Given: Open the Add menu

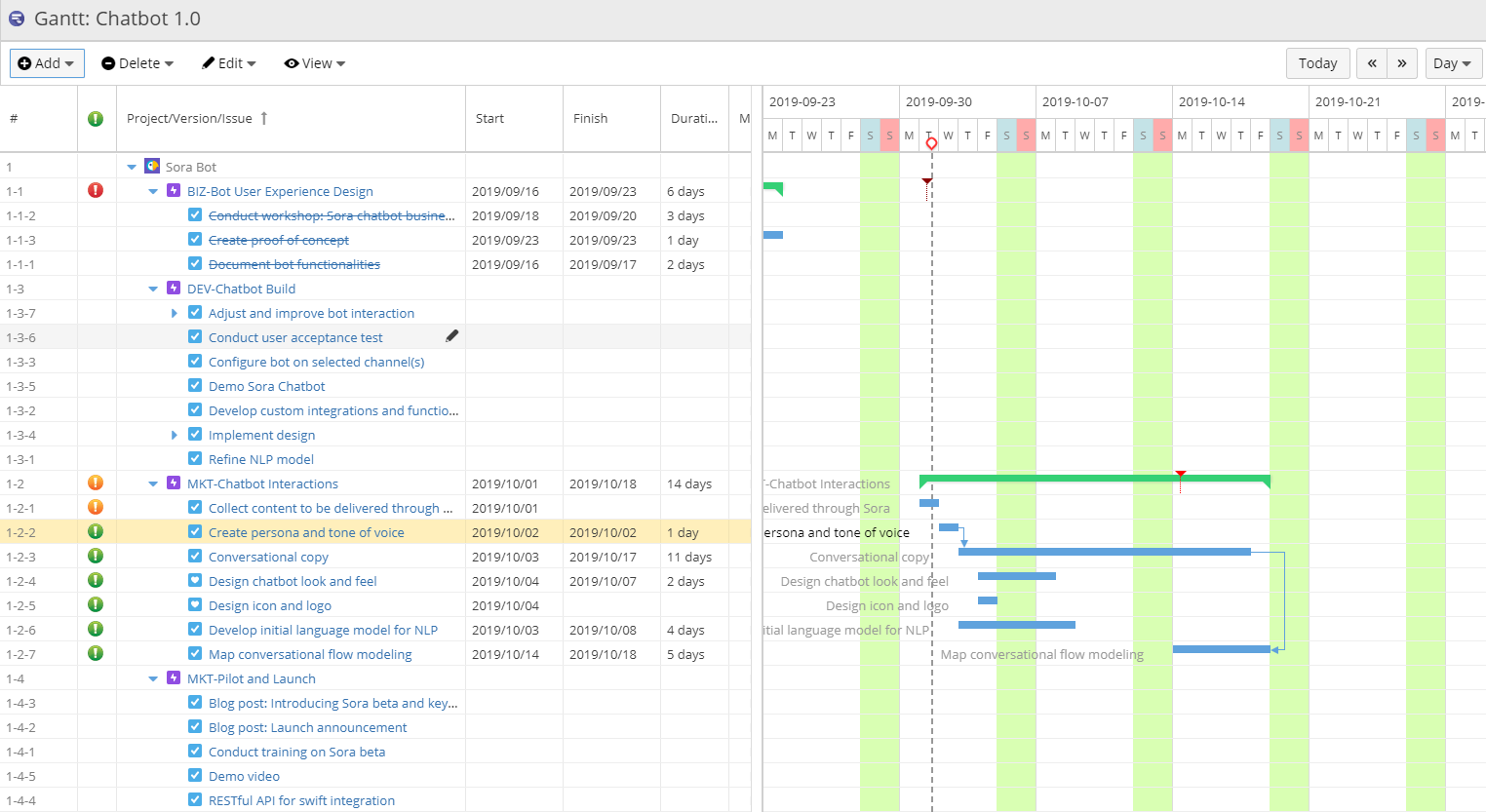Looking at the screenshot, I should (x=46, y=62).
